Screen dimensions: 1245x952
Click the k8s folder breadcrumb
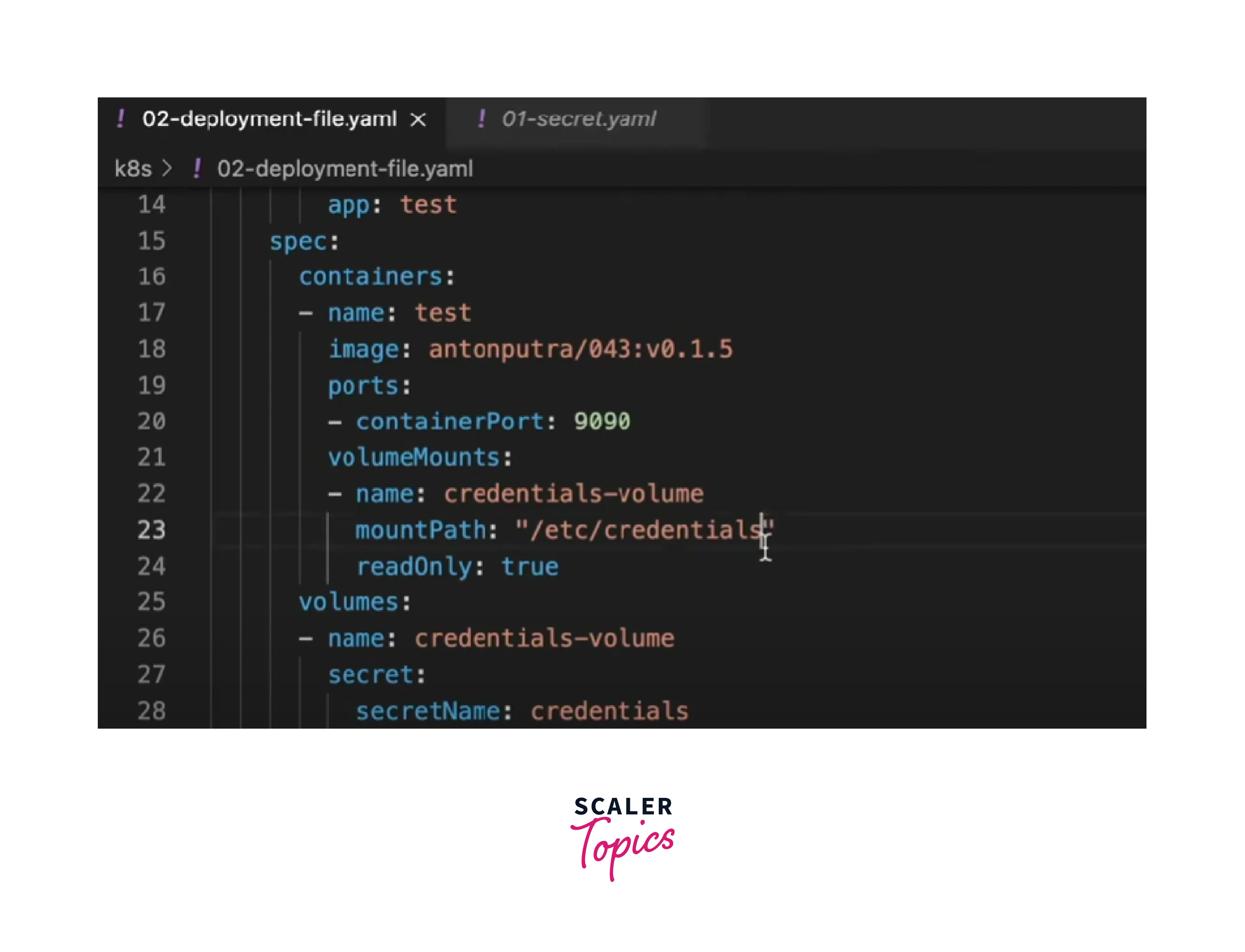coord(133,169)
